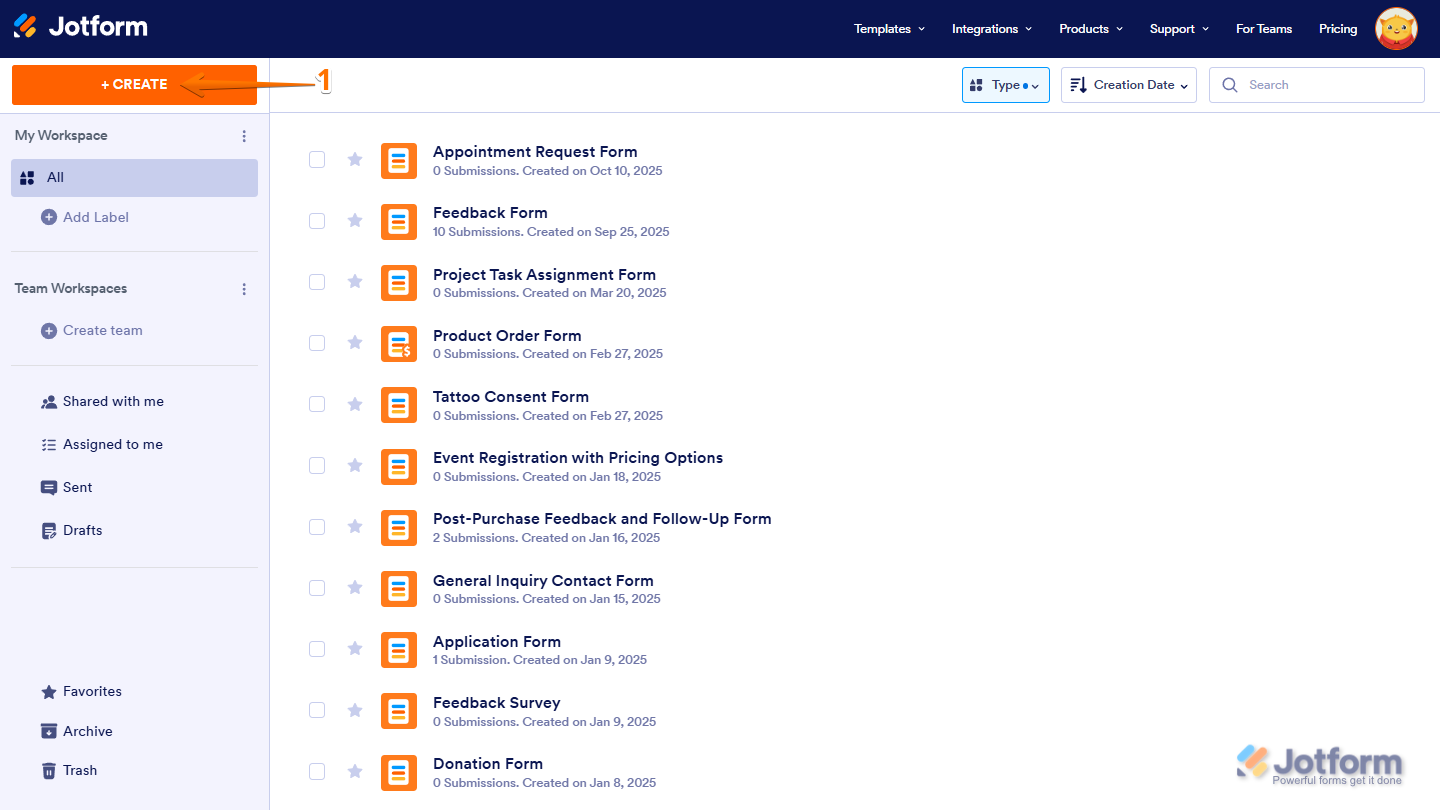Open the user avatar profile menu

pos(1396,28)
